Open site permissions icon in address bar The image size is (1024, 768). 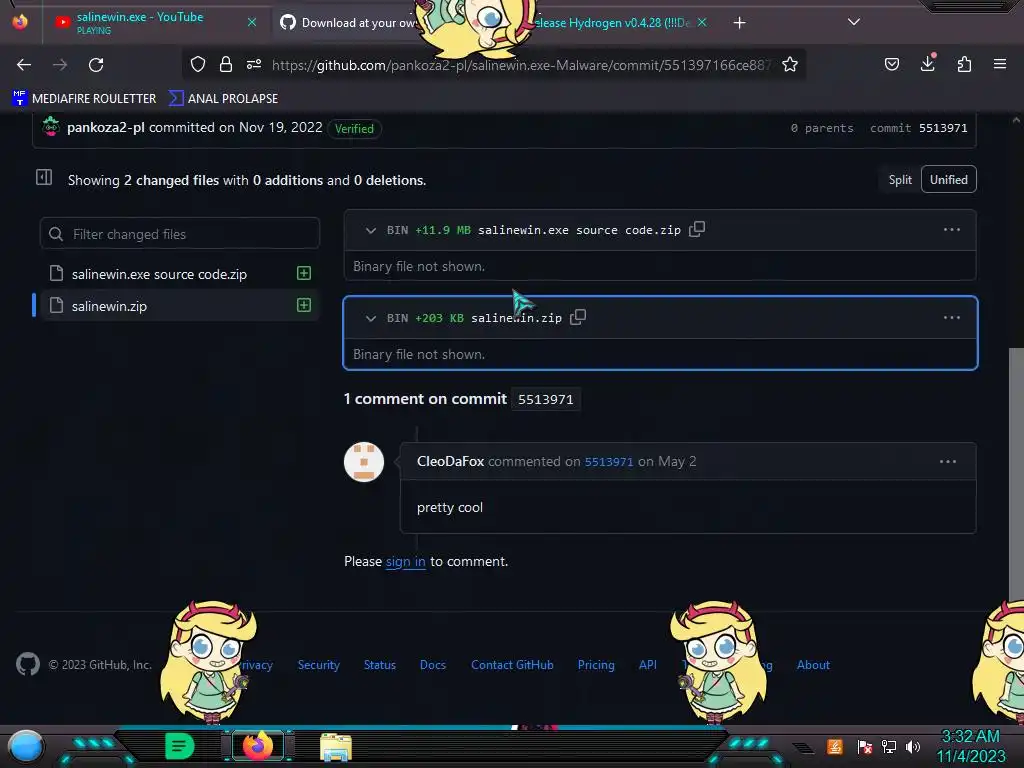point(254,64)
